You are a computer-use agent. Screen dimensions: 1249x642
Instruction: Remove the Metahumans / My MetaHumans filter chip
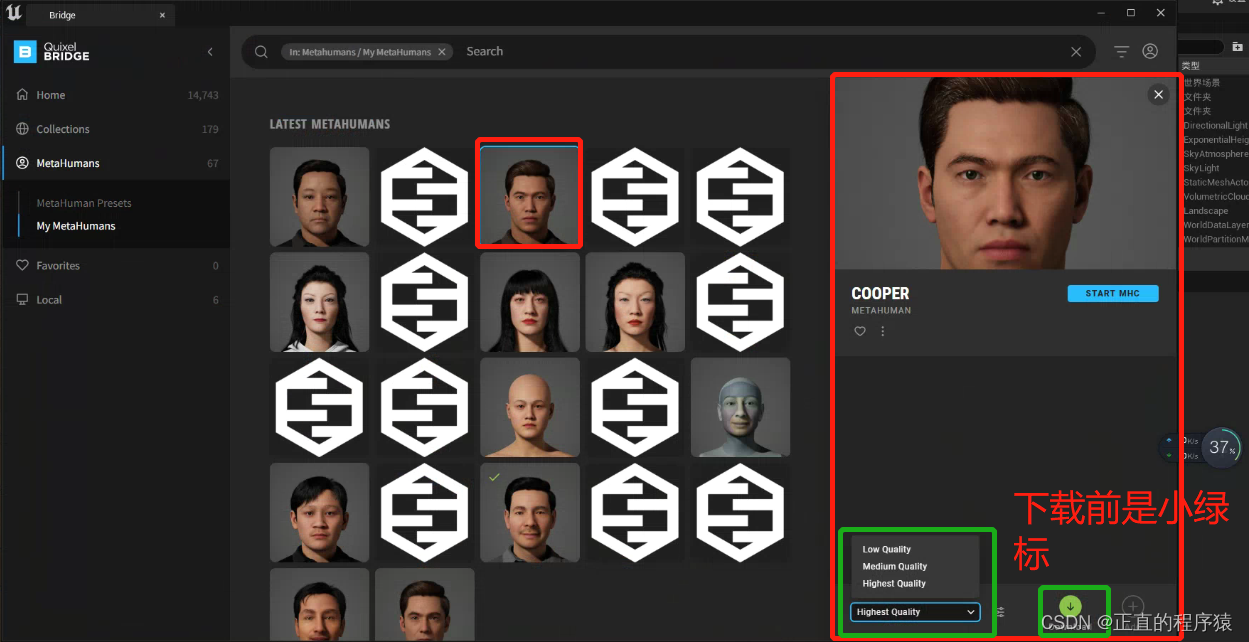point(444,52)
